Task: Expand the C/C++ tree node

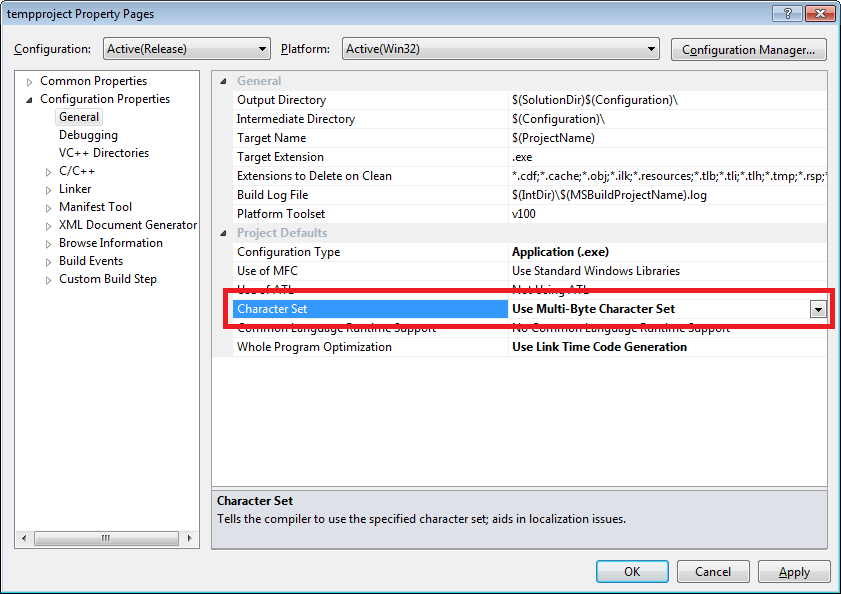Action: pos(49,172)
